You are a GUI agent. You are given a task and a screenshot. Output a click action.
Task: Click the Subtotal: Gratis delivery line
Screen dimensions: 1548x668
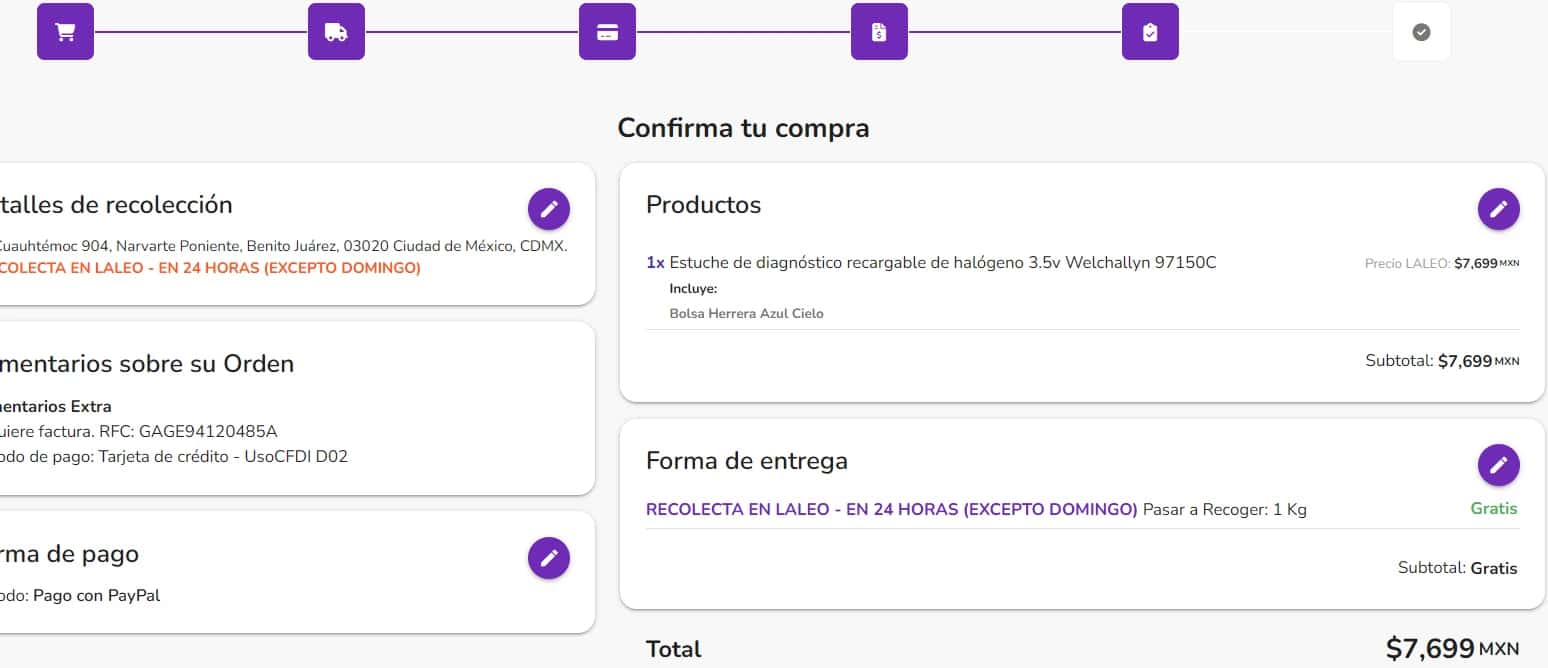point(1457,568)
